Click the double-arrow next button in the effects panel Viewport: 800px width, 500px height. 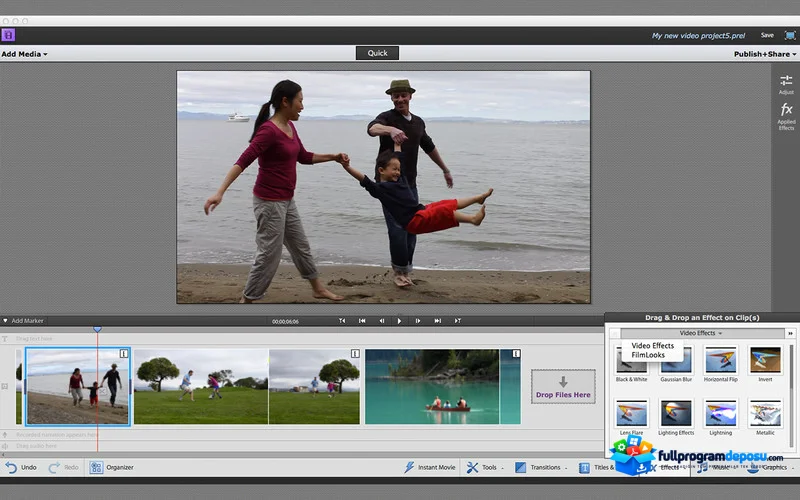click(x=790, y=333)
